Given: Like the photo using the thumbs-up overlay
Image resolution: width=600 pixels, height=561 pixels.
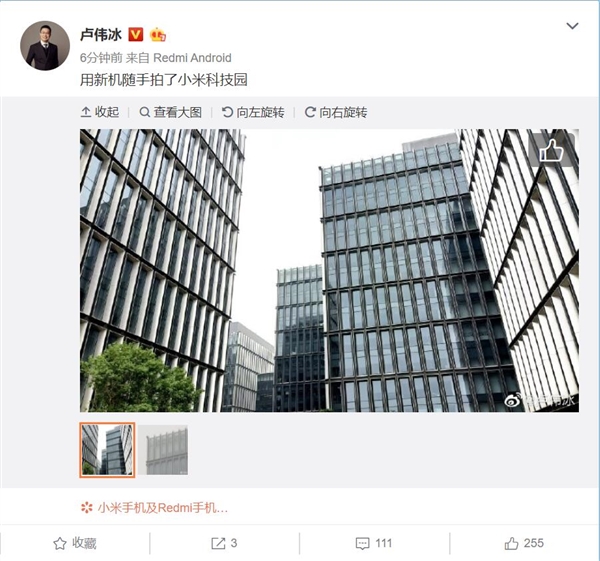Looking at the screenshot, I should tap(551, 150).
